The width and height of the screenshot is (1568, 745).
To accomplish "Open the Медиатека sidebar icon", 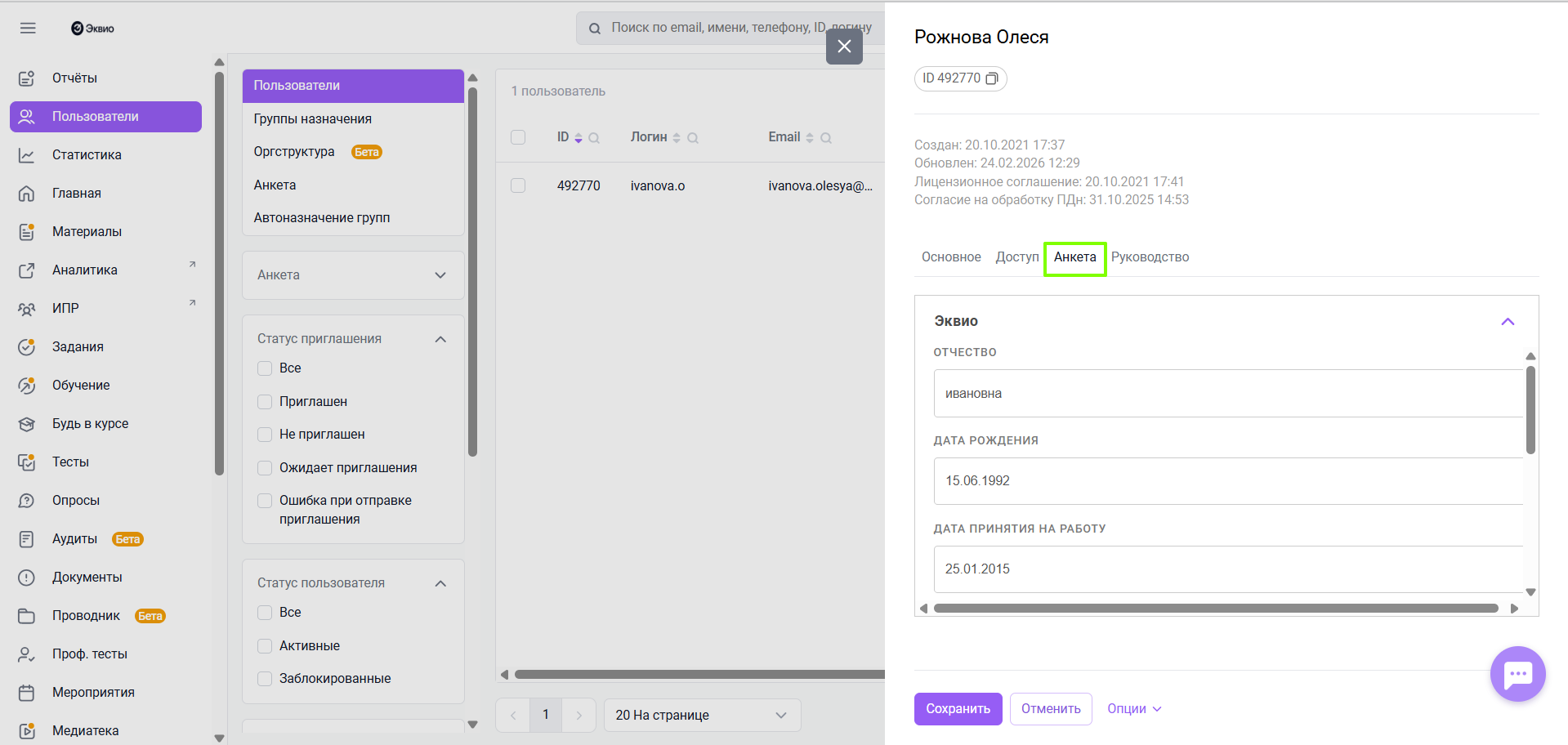I will [x=27, y=731].
